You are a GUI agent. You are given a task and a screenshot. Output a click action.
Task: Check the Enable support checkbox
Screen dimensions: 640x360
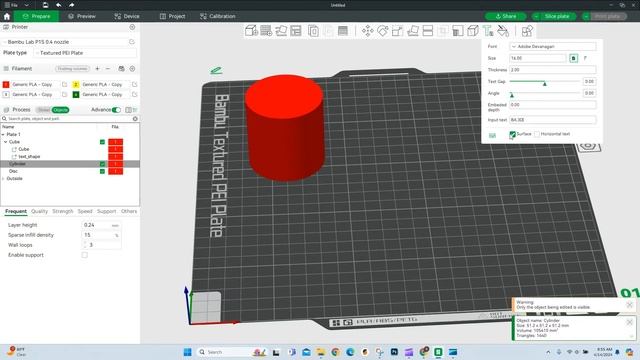click(x=84, y=255)
